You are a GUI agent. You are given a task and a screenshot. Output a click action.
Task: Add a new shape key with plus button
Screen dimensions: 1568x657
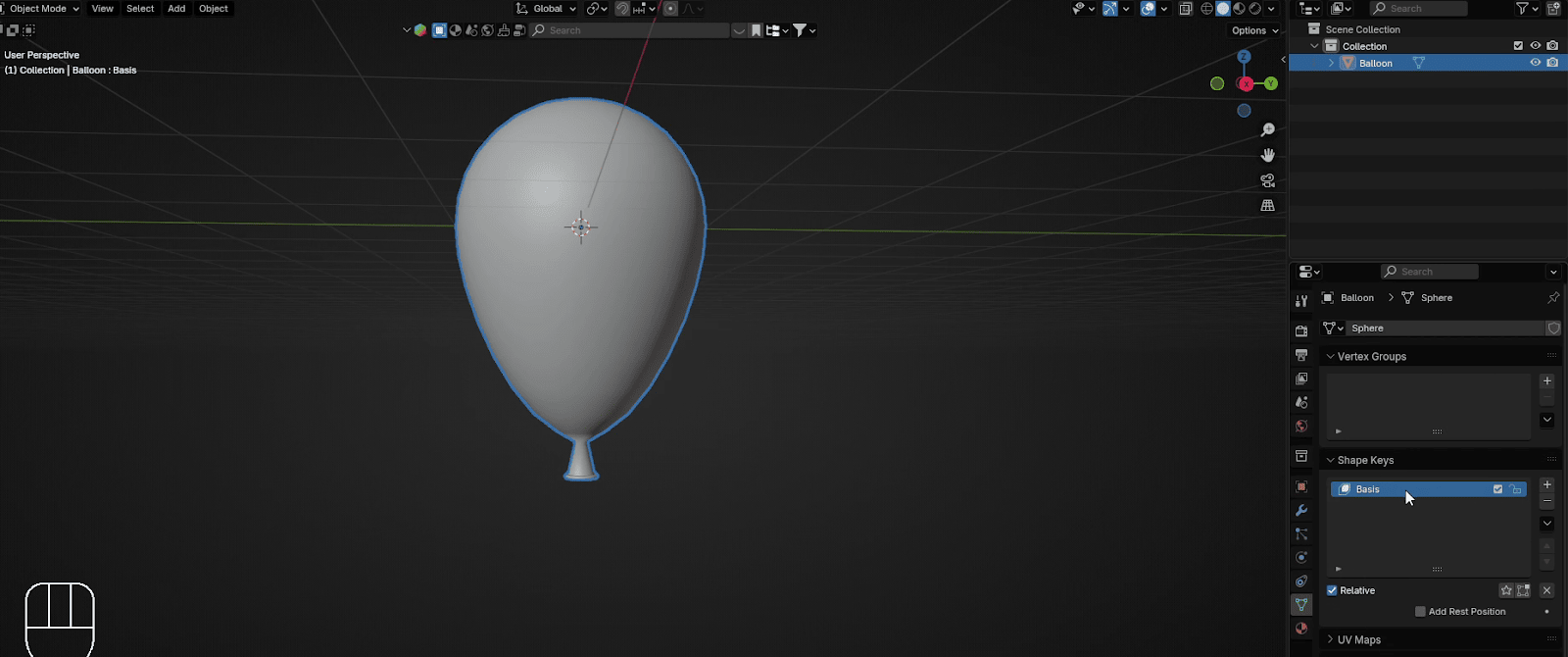[x=1546, y=484]
